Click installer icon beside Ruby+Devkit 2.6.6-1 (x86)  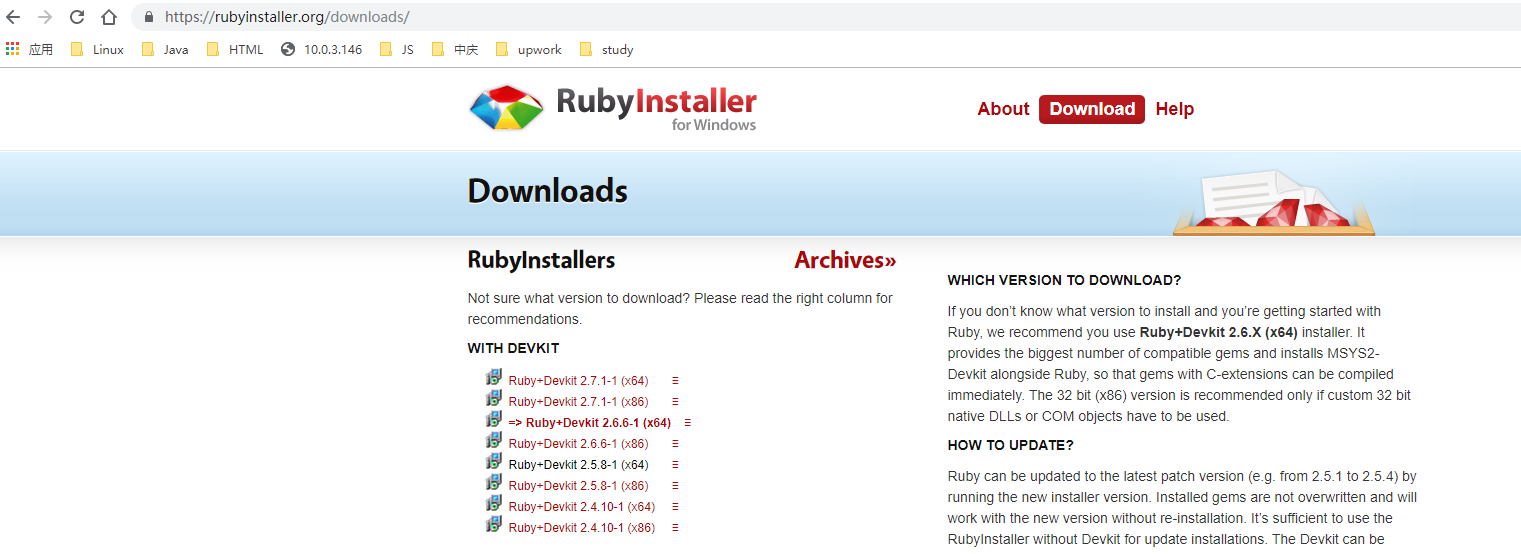point(494,441)
